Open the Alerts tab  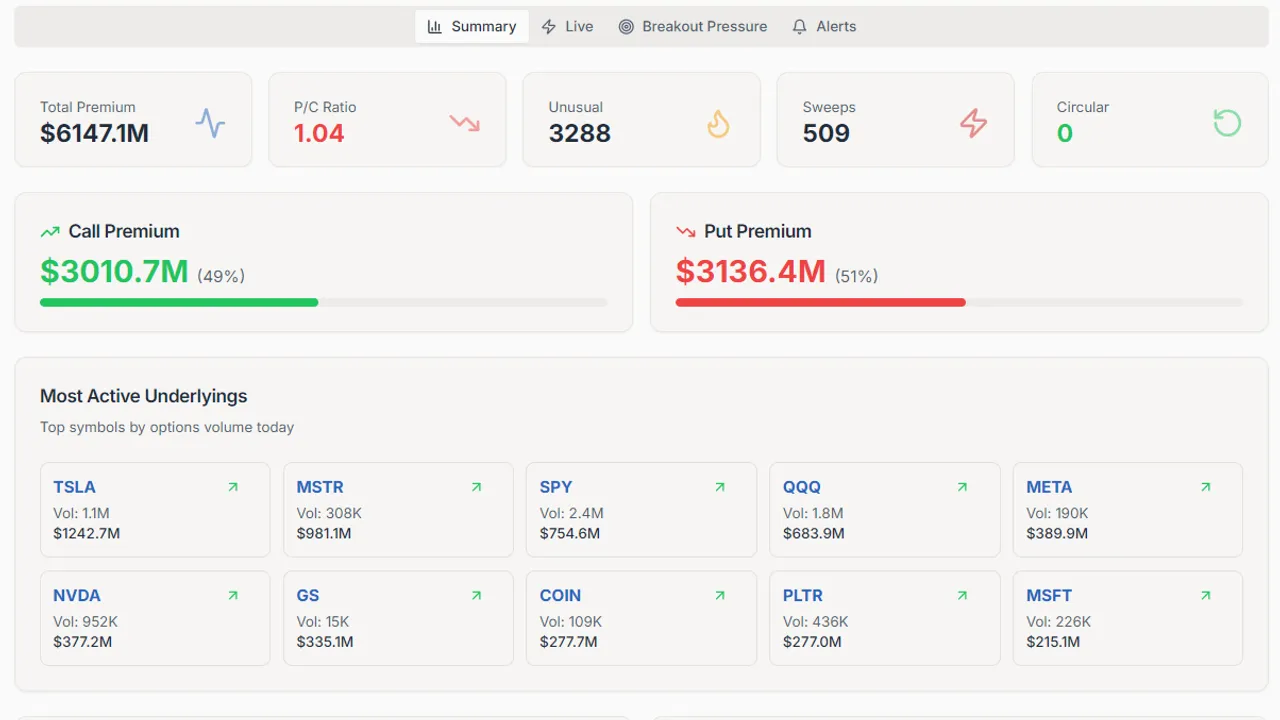(824, 27)
